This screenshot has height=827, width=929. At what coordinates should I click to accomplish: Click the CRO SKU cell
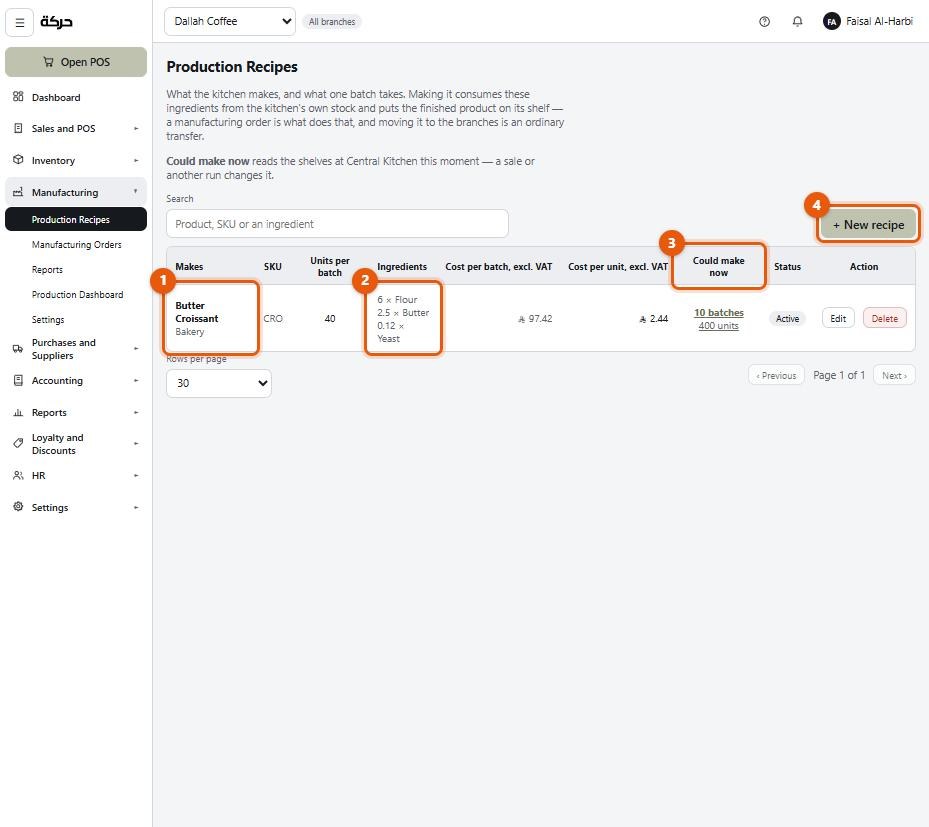[x=273, y=318]
